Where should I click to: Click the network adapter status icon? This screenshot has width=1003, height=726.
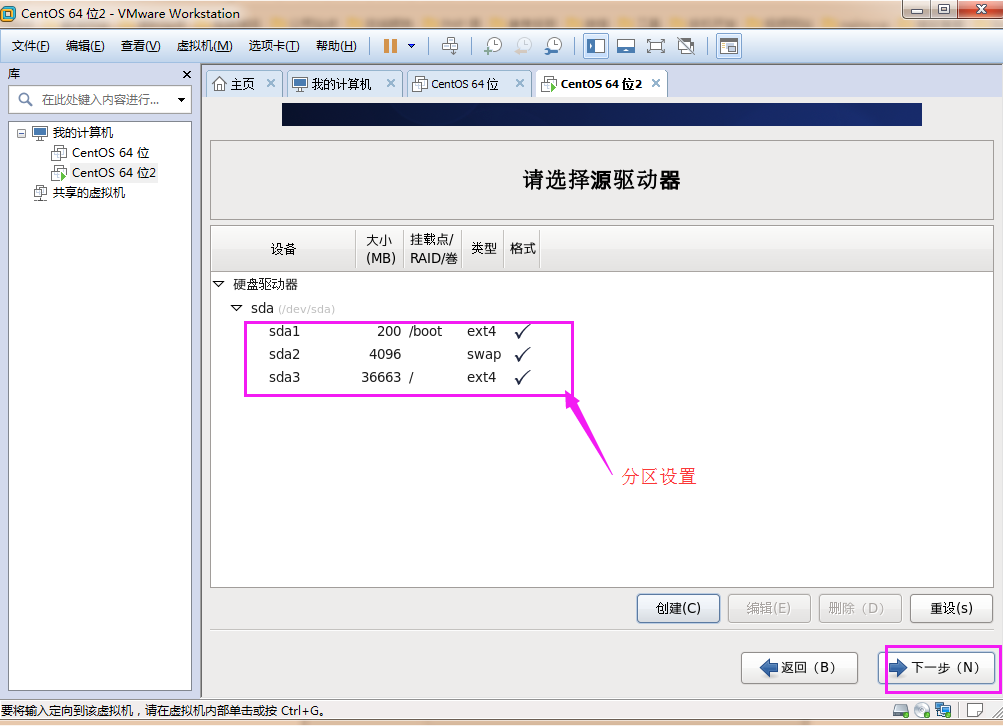pos(943,711)
